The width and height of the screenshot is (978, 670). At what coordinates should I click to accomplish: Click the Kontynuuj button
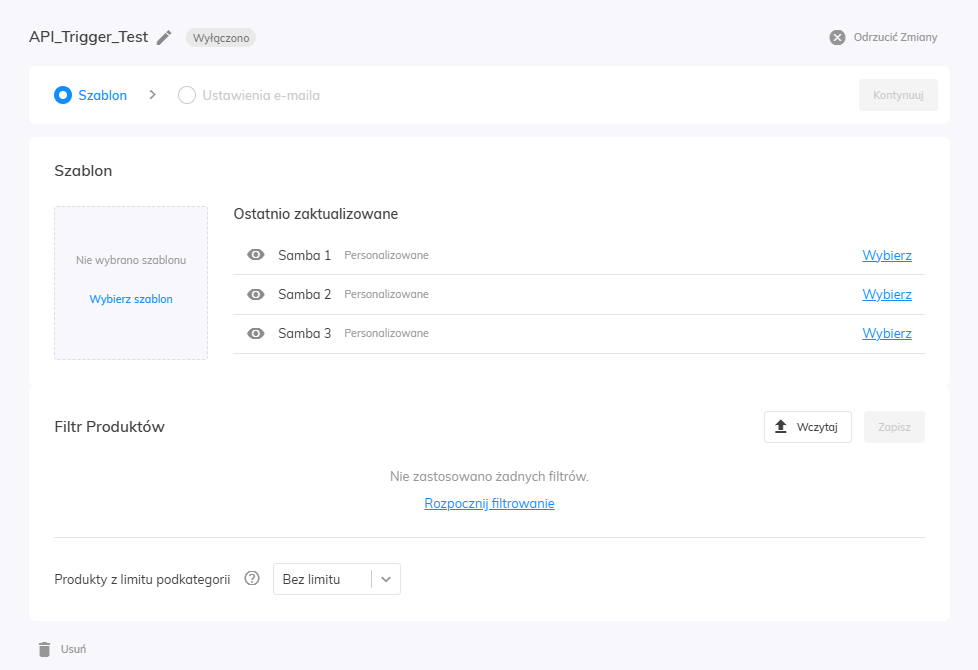898,95
